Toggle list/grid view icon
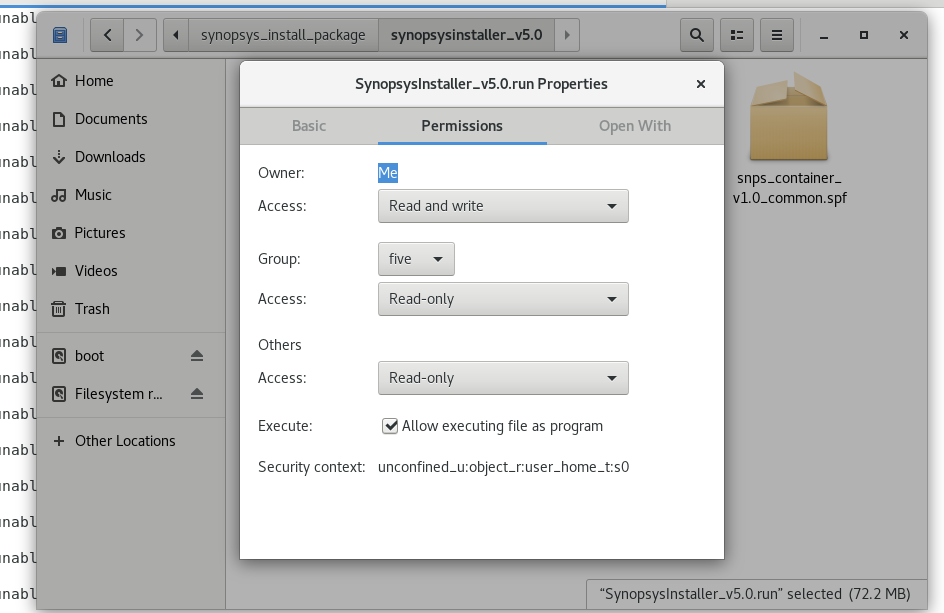The image size is (944, 613). click(x=737, y=35)
